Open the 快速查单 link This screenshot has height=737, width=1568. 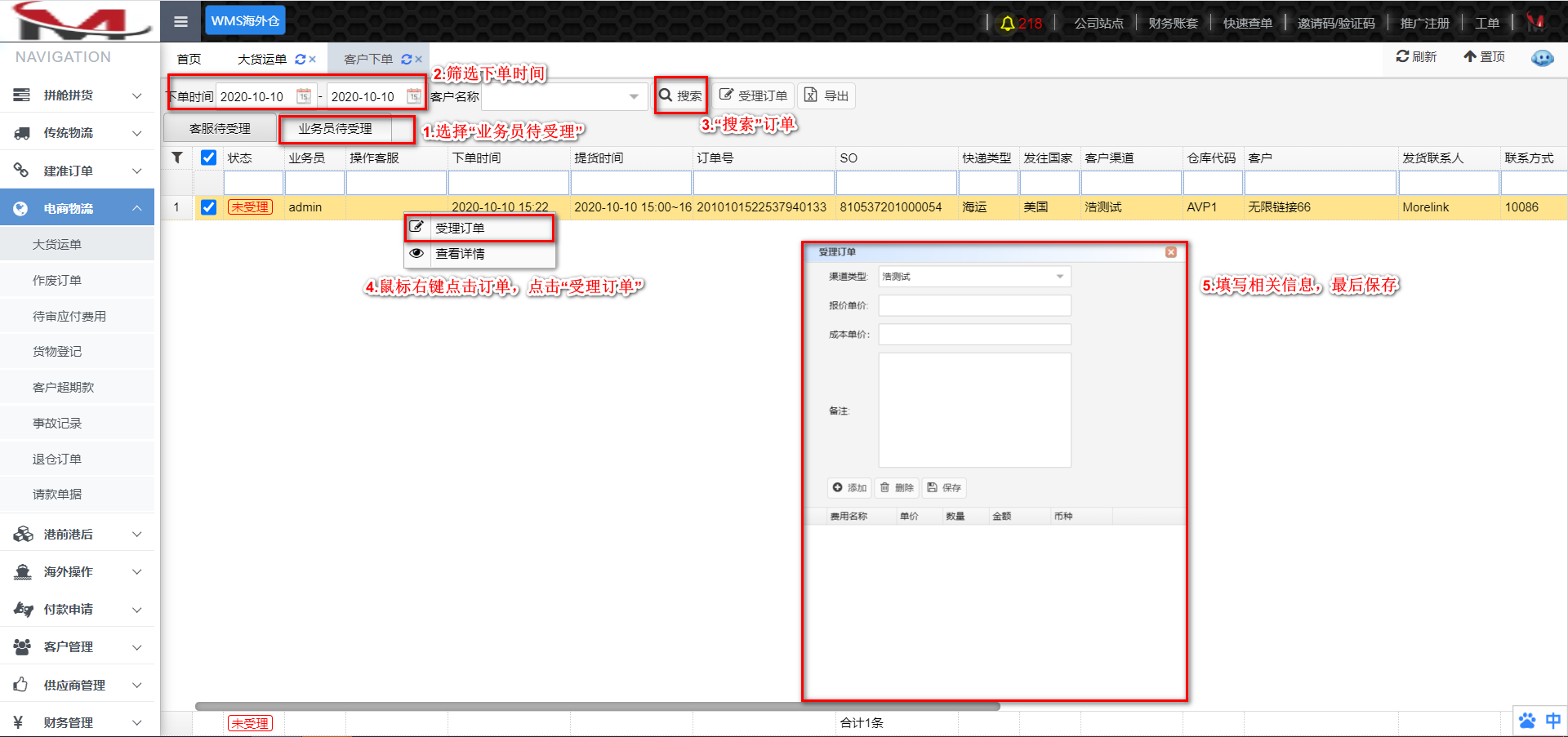pos(1247,23)
